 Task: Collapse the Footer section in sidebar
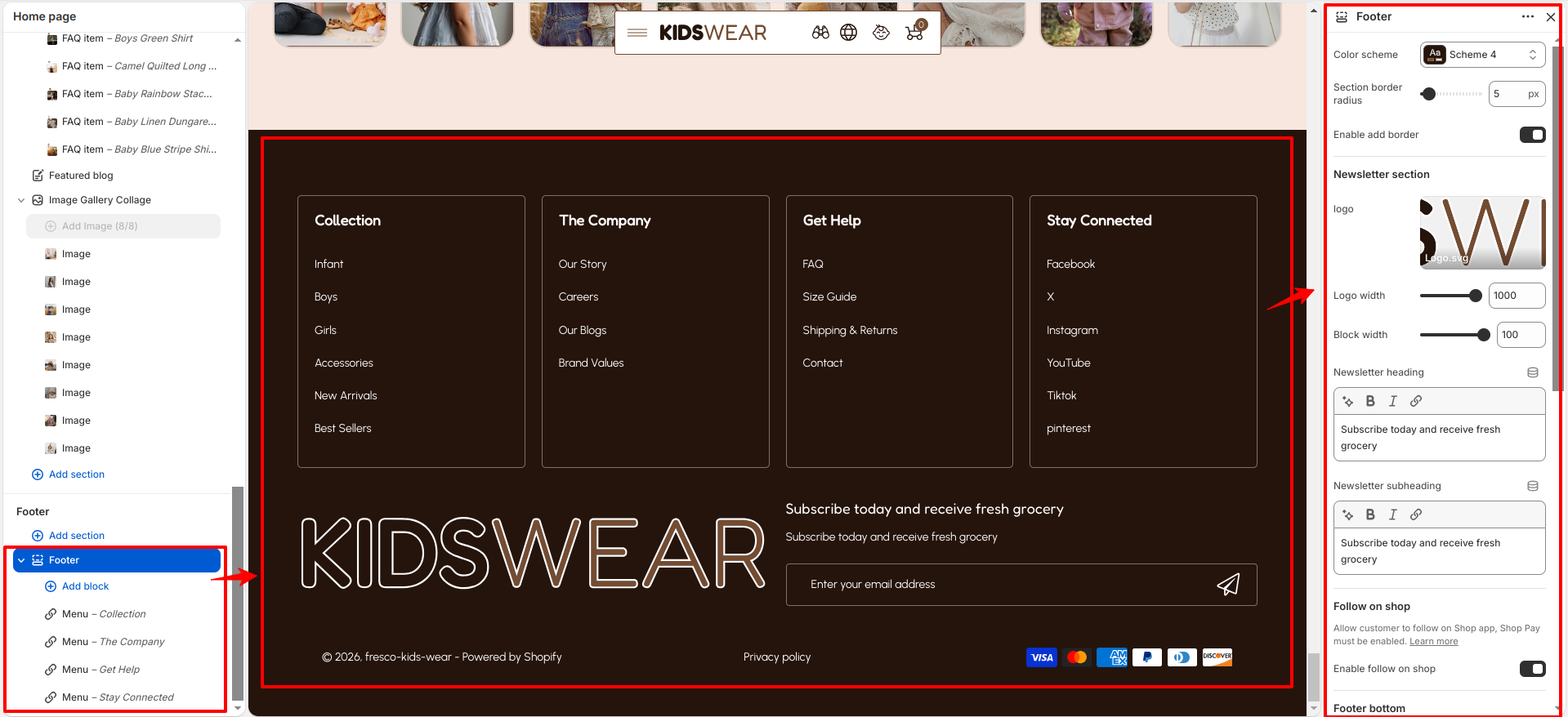pyautogui.click(x=21, y=560)
